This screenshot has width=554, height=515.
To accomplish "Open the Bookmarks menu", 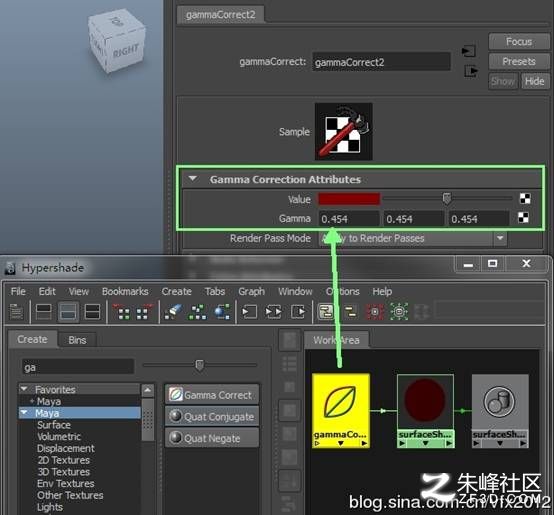I will pos(125,291).
